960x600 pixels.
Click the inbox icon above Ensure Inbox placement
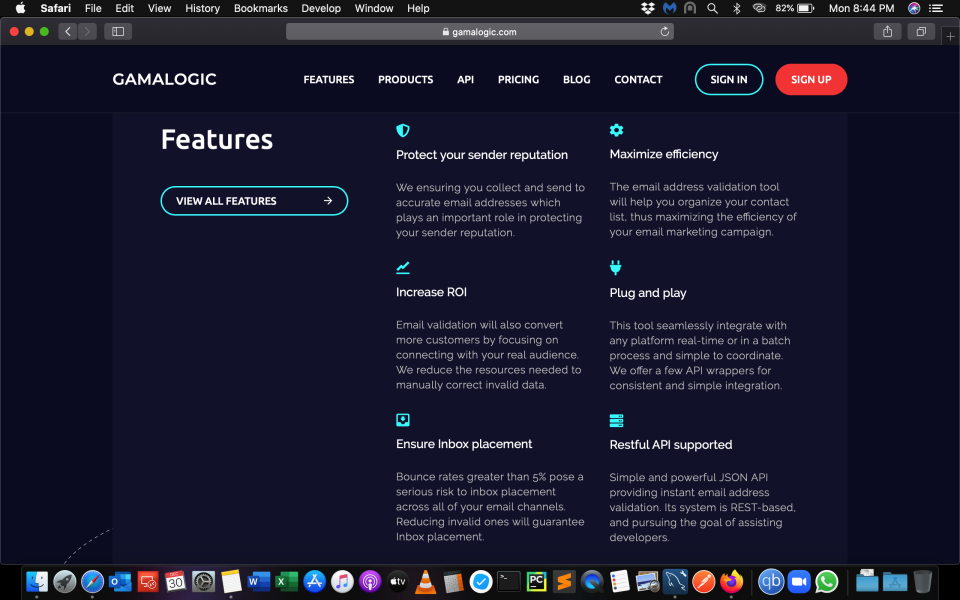(403, 420)
